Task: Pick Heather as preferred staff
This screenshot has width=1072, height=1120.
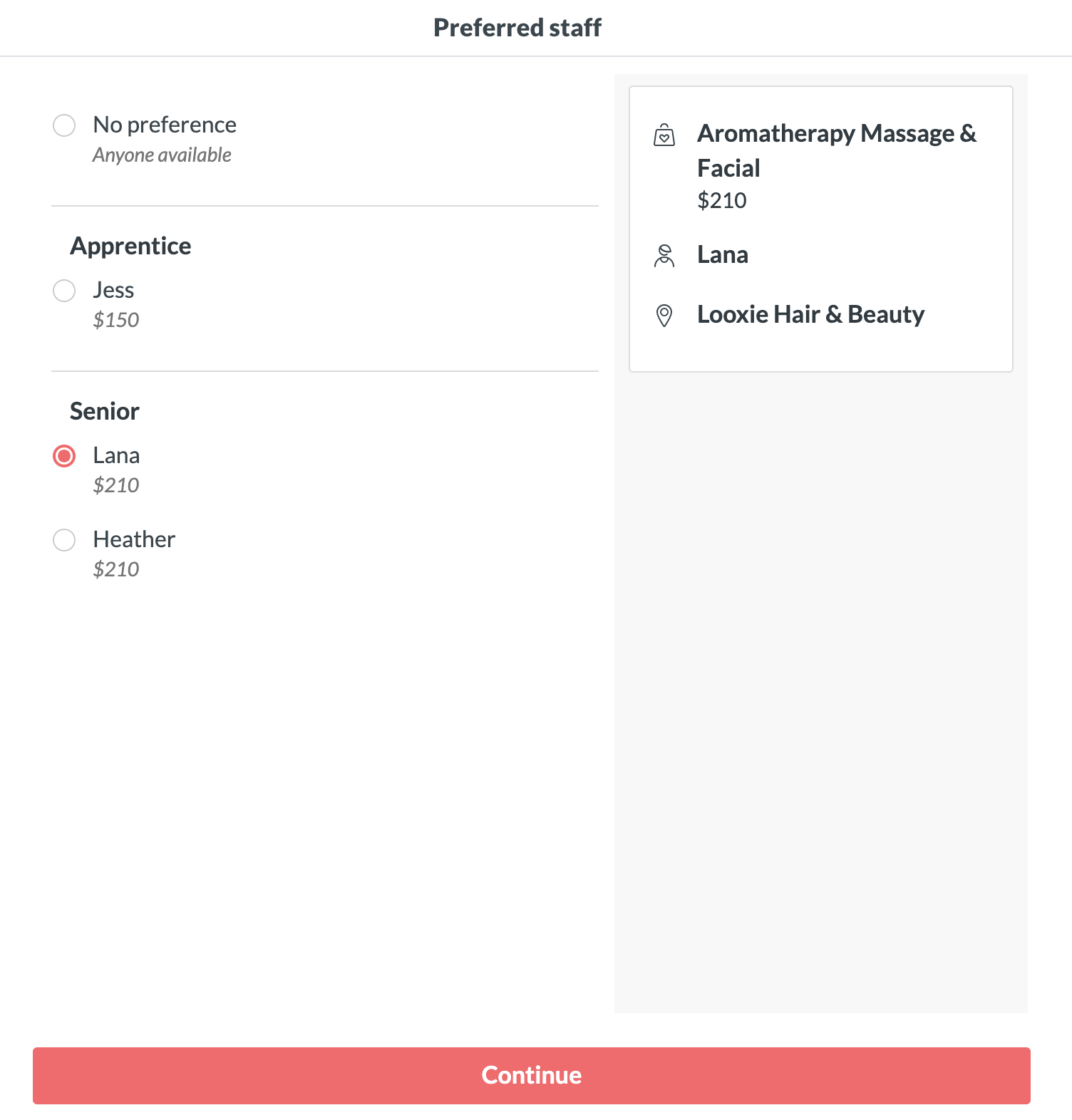Action: pos(64,540)
